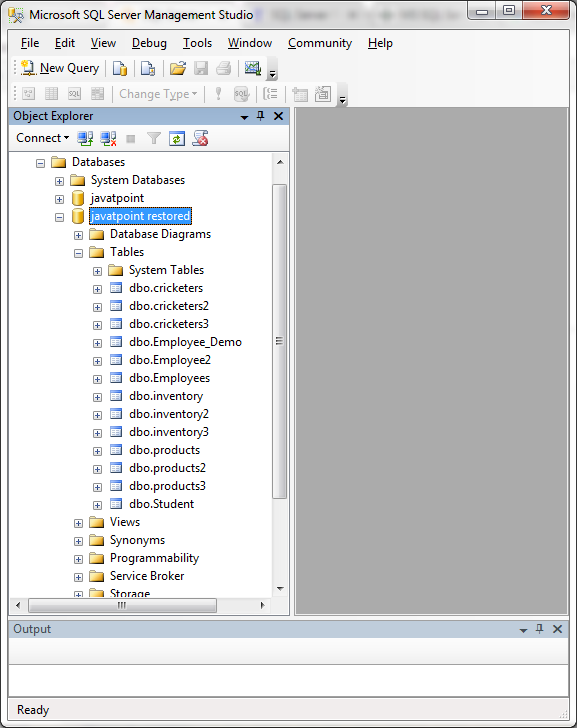
Task: Click the Refresh icon in Object Explorer
Action: tap(177, 138)
